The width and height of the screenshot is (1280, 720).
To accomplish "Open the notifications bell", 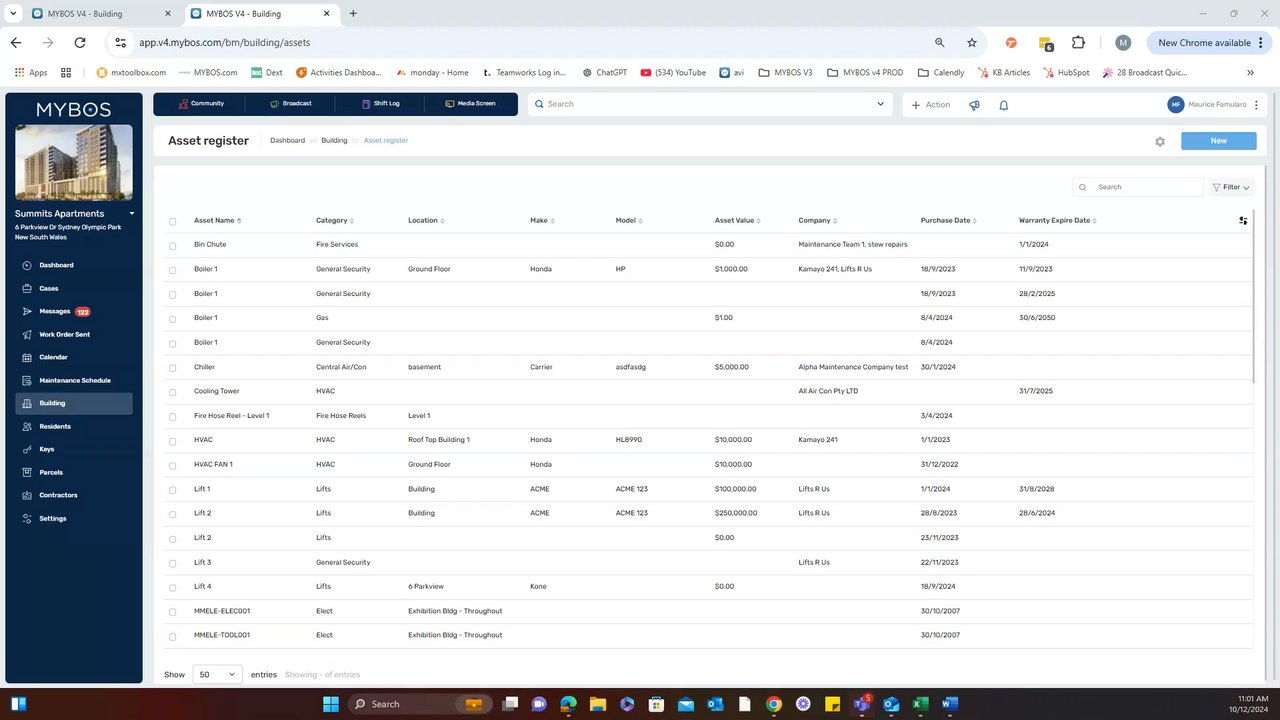I will pos(1004,104).
